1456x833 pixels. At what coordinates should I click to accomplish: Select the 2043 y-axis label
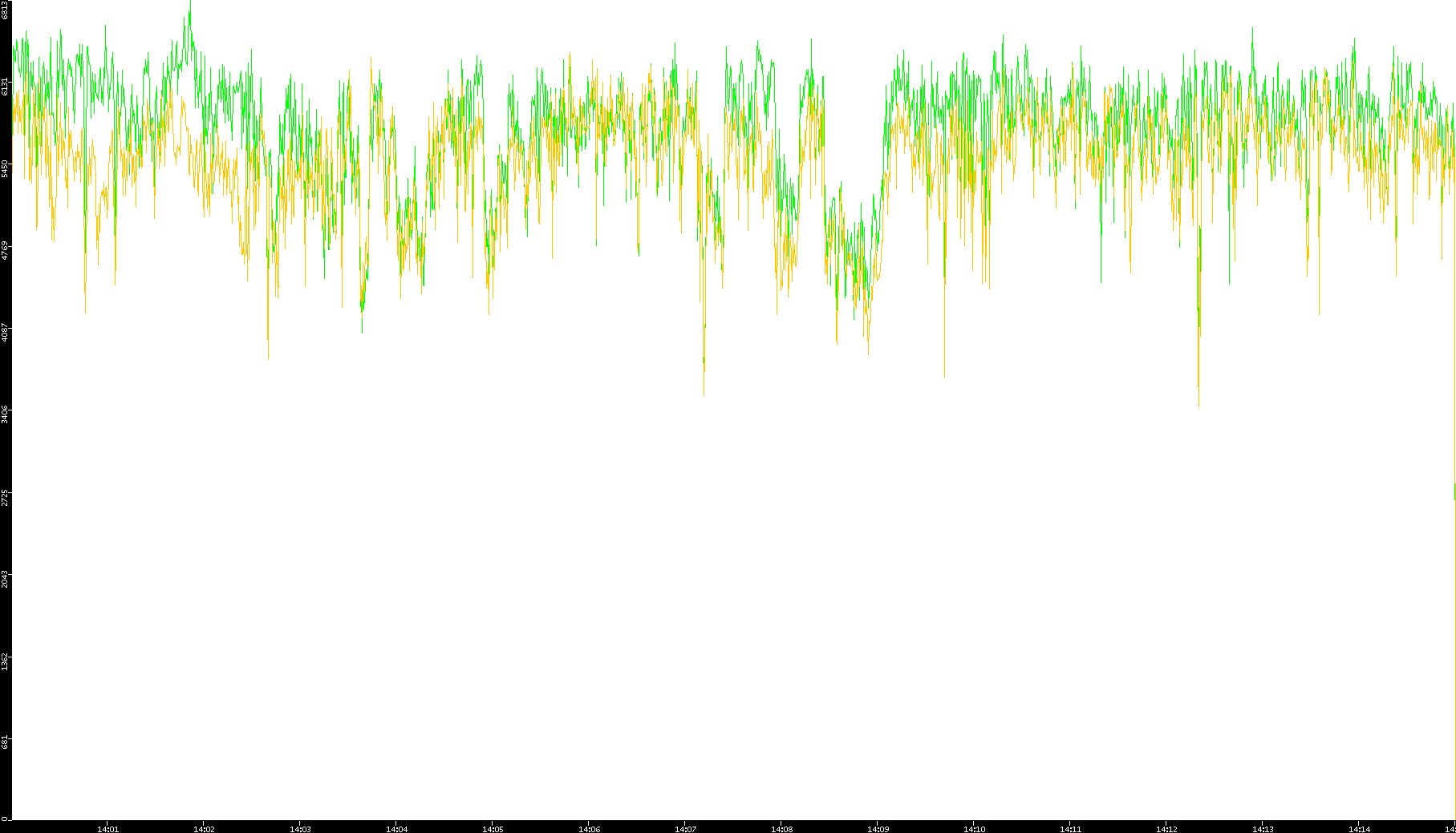pyautogui.click(x=6, y=579)
